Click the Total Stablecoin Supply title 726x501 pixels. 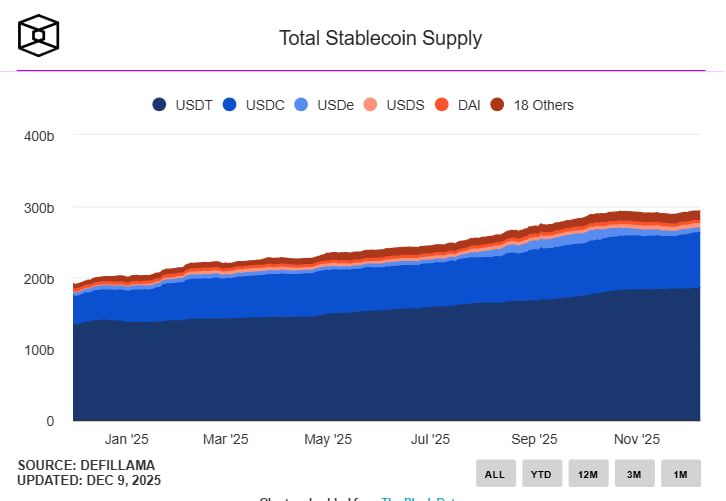point(380,39)
